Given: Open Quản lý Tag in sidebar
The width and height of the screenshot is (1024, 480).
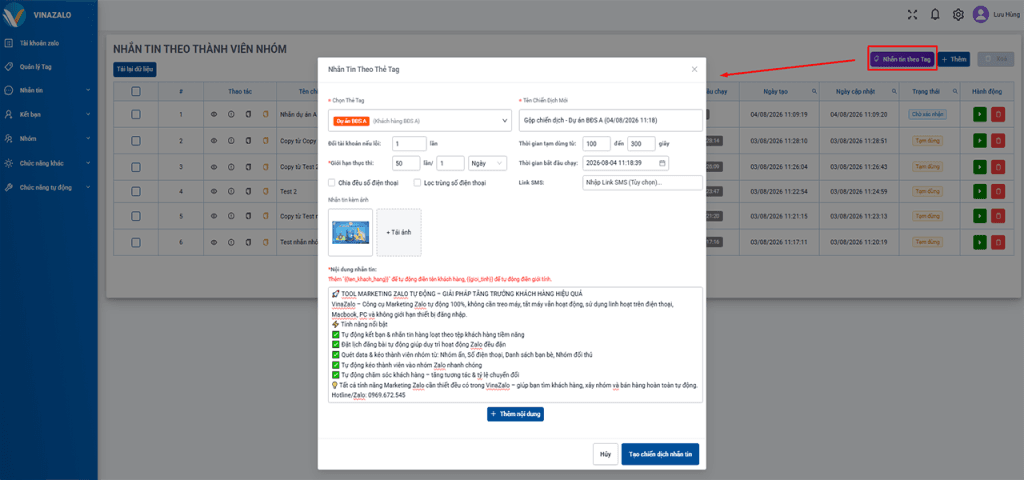Looking at the screenshot, I should pos(49,66).
